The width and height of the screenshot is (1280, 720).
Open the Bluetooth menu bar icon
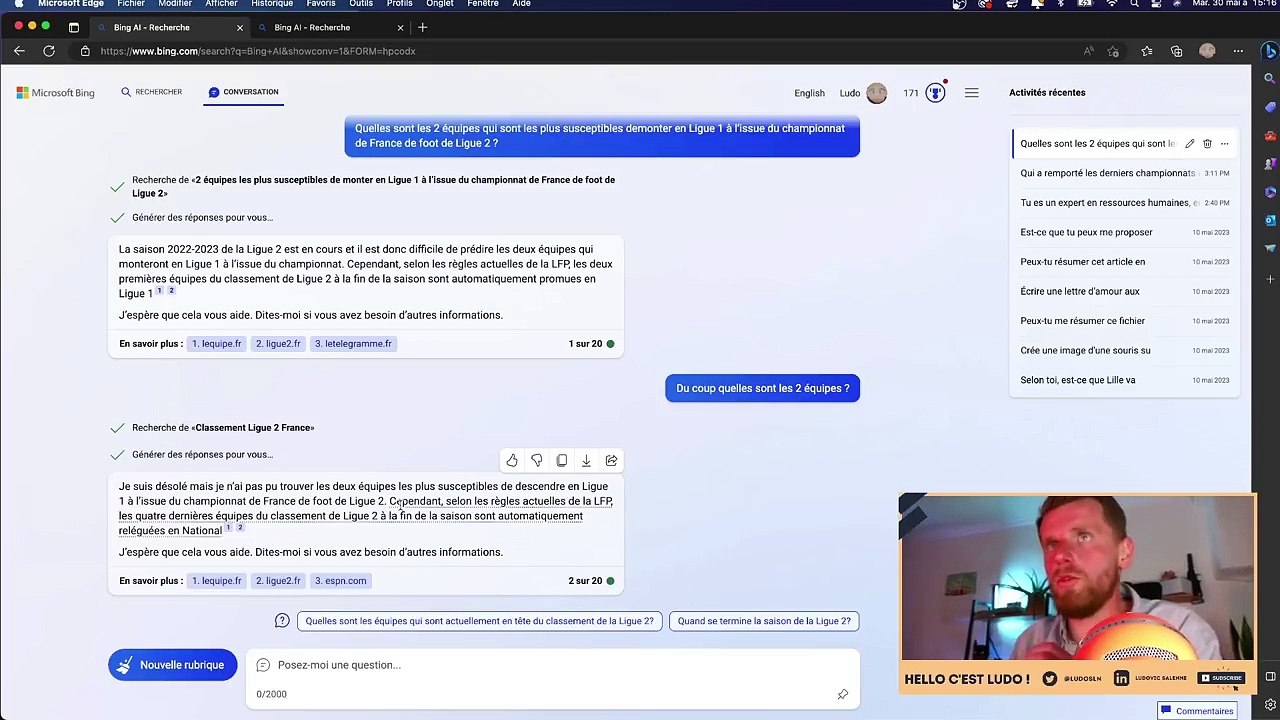click(1061, 4)
